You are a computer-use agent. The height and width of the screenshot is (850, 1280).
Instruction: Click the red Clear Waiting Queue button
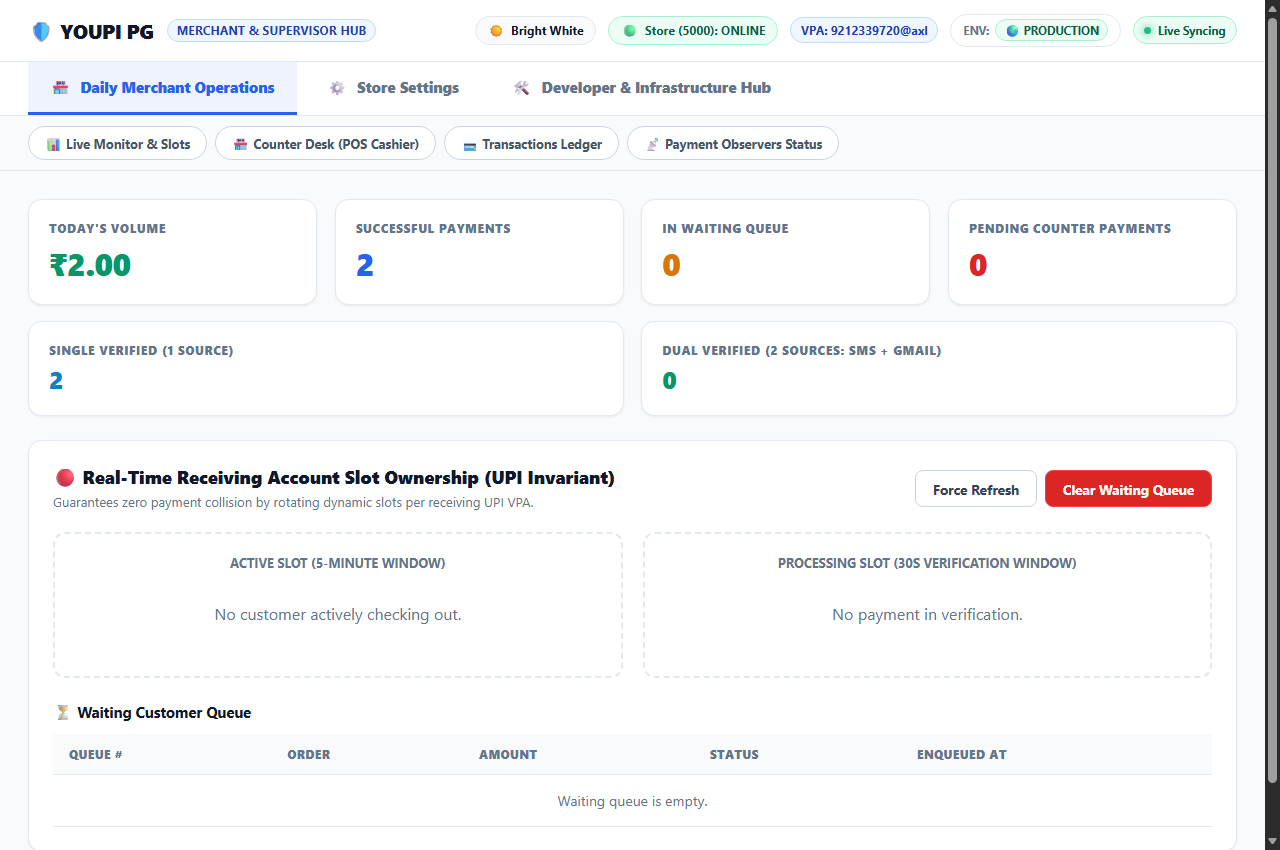coord(1128,489)
